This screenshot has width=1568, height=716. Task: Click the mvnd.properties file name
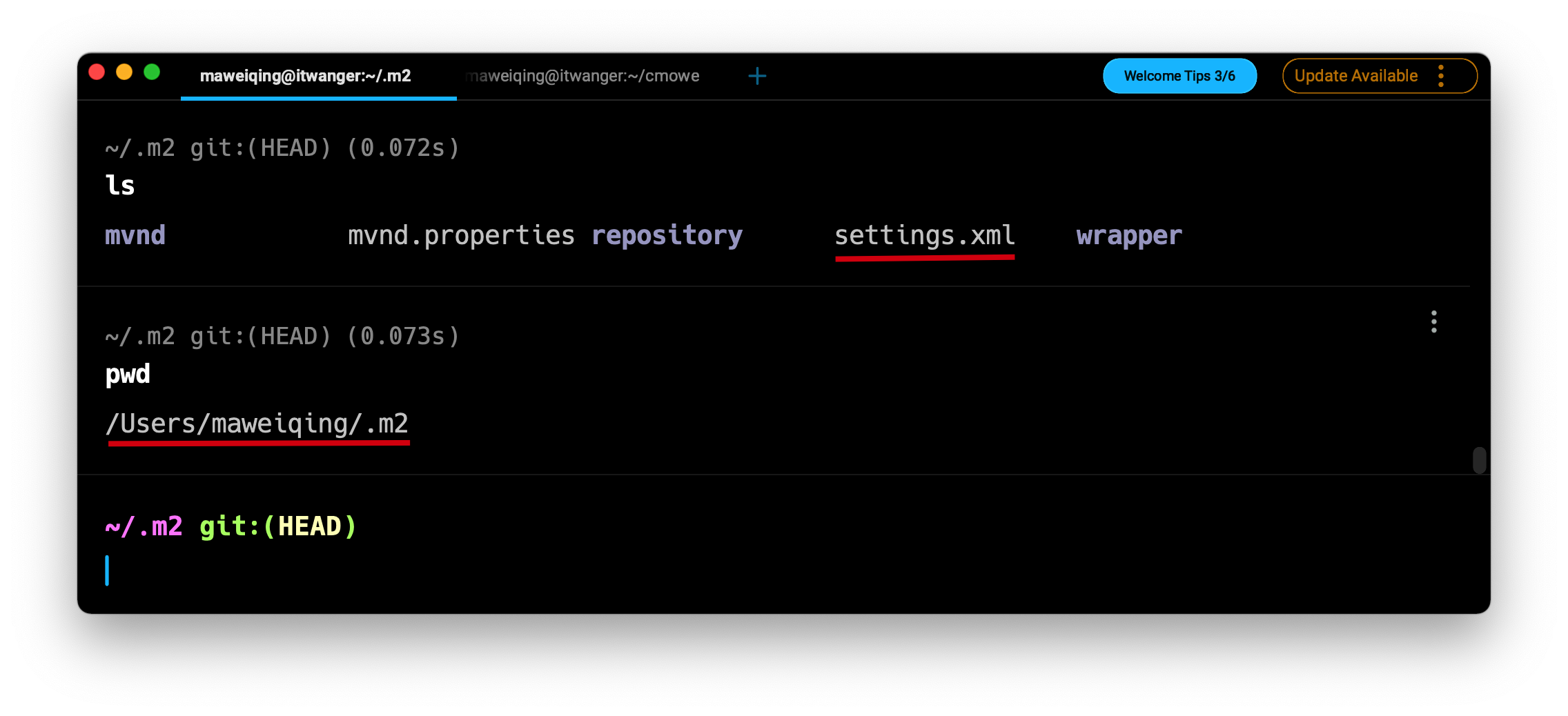coord(461,236)
